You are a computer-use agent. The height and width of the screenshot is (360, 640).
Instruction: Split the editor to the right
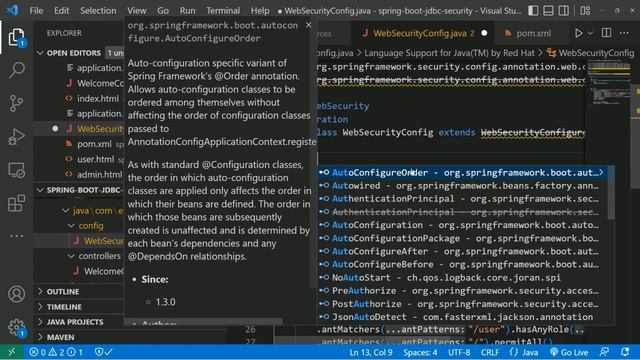[606, 33]
